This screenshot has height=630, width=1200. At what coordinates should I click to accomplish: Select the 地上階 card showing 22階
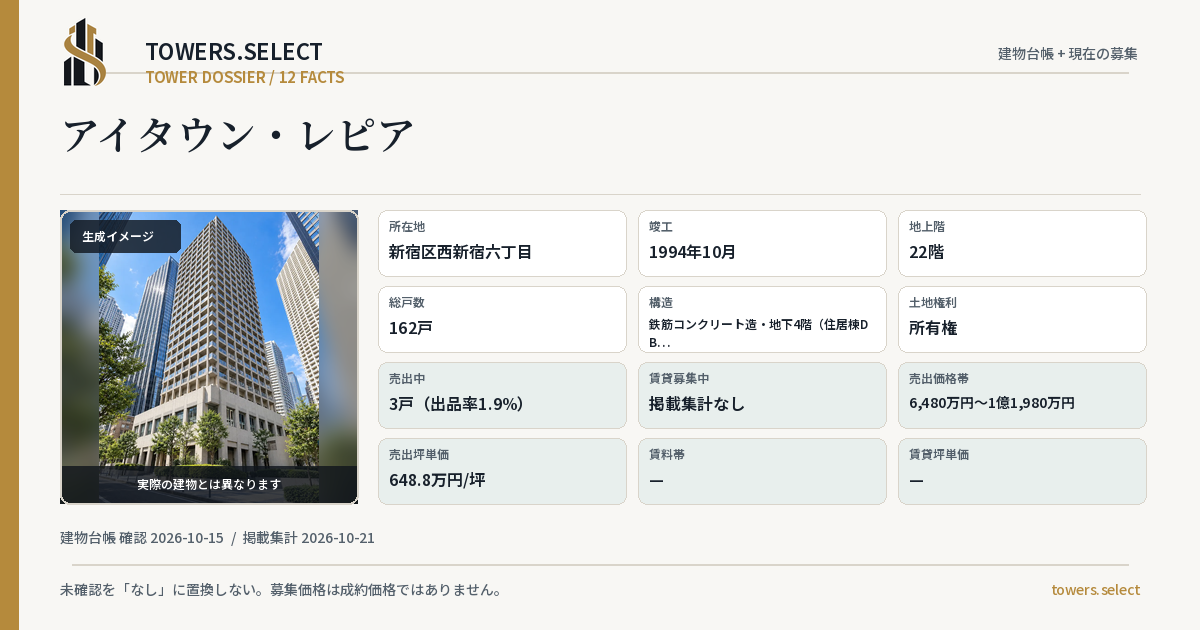(x=1022, y=243)
